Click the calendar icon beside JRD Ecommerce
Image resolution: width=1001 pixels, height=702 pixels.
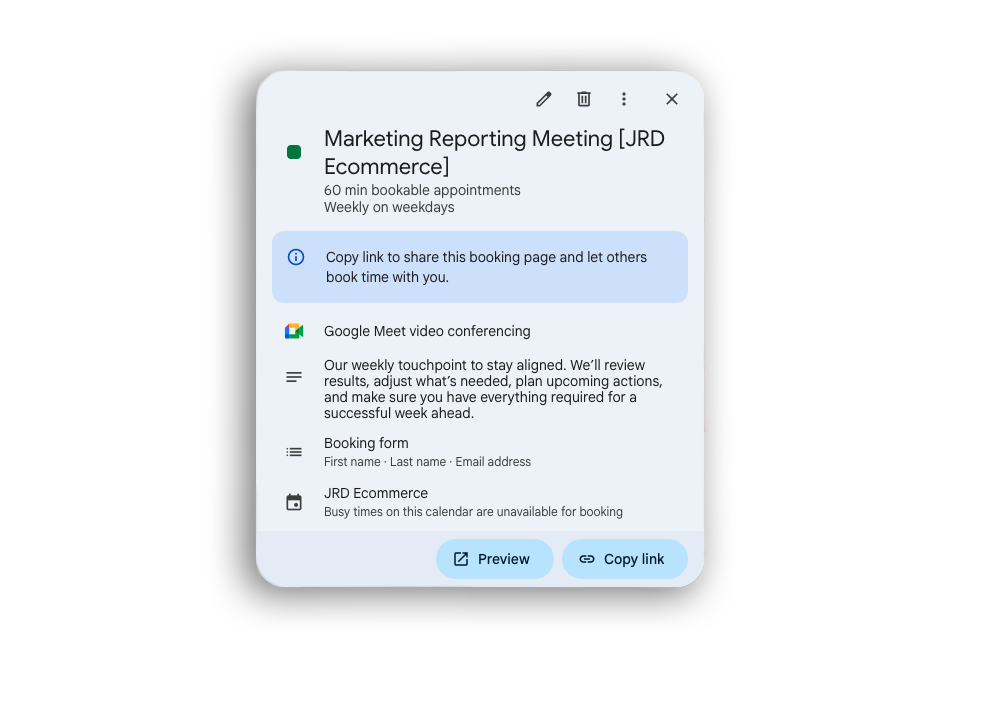point(294,502)
